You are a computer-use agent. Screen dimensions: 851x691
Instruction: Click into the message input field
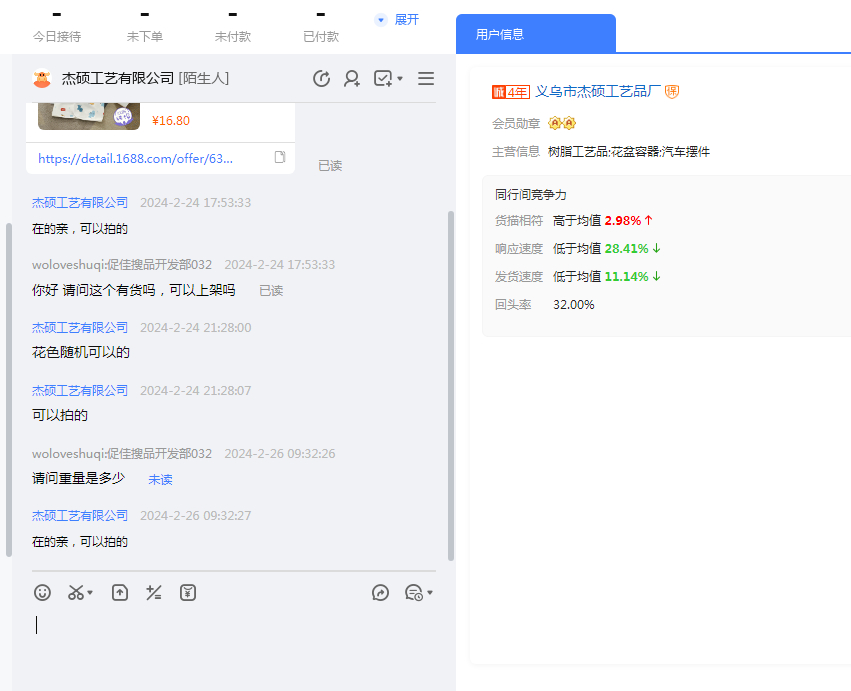tap(230, 640)
